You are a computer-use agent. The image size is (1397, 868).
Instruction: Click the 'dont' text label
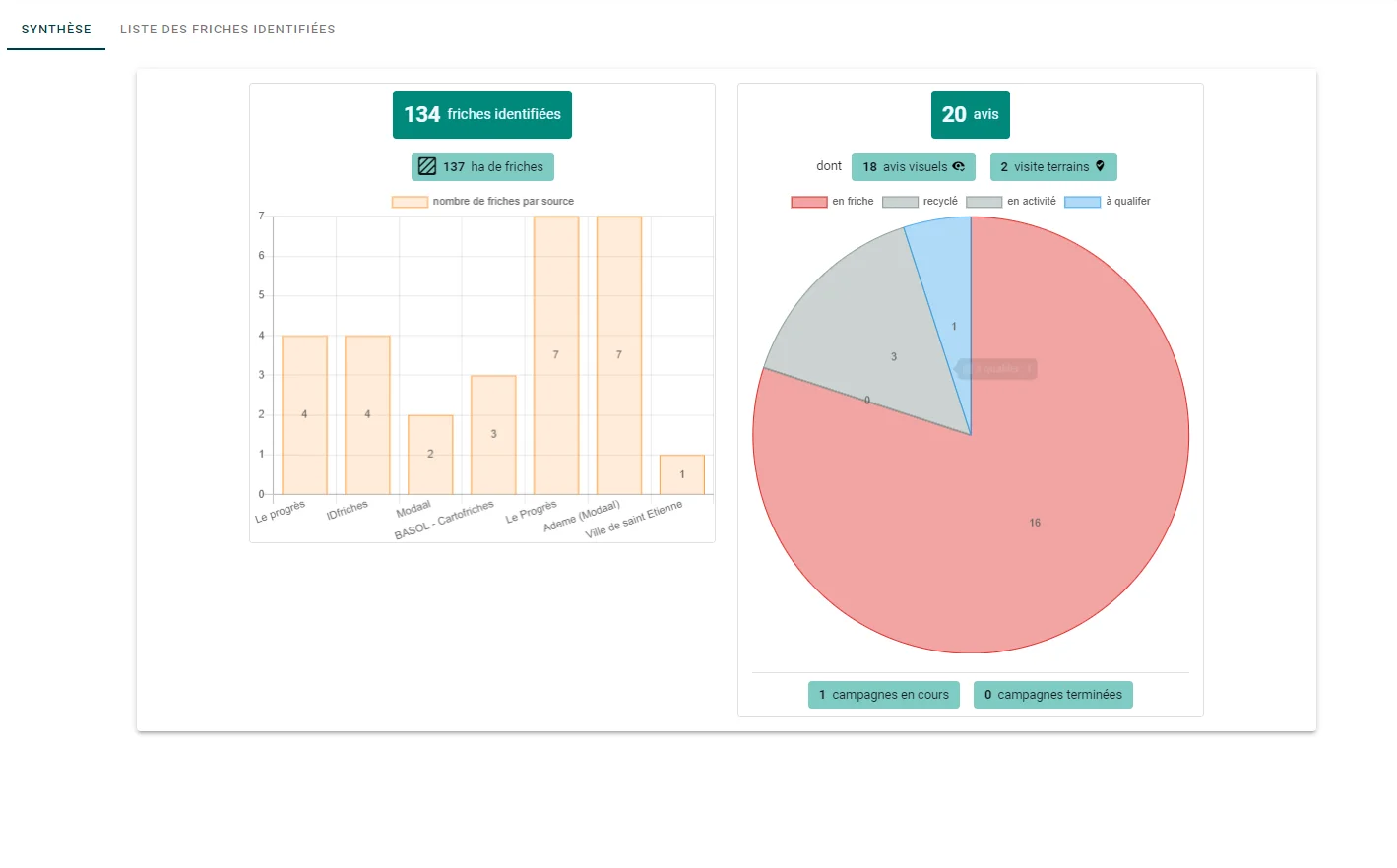pyautogui.click(x=829, y=166)
